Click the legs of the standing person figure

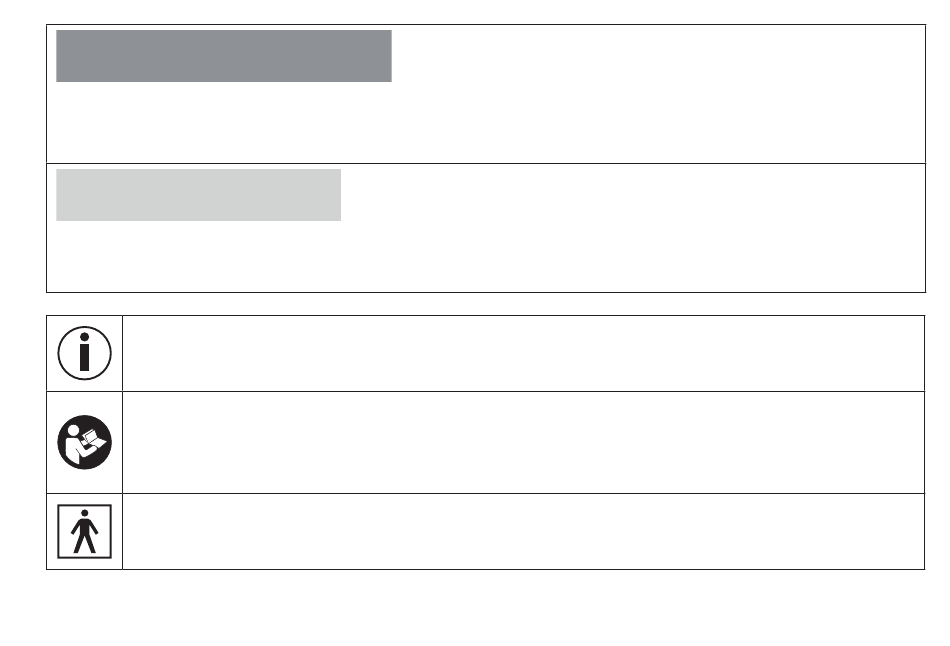point(84,543)
